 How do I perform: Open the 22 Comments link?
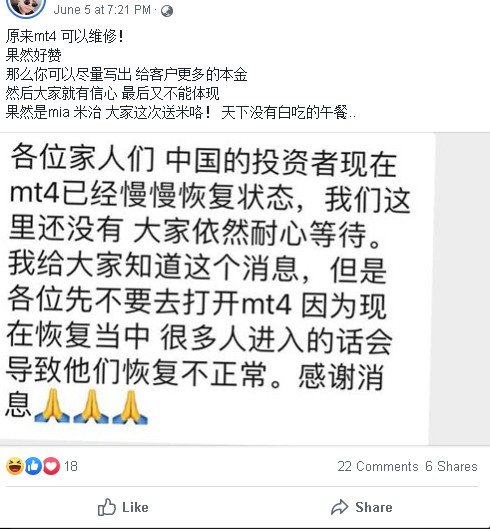click(378, 466)
